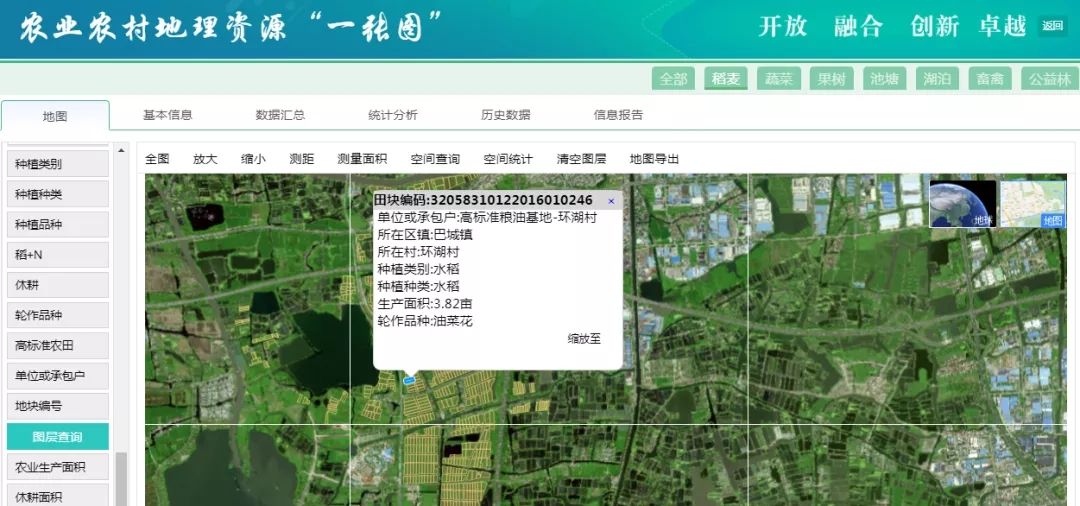Click 地图导出 to export the map
Viewport: 1080px width, 506px height.
(x=654, y=159)
